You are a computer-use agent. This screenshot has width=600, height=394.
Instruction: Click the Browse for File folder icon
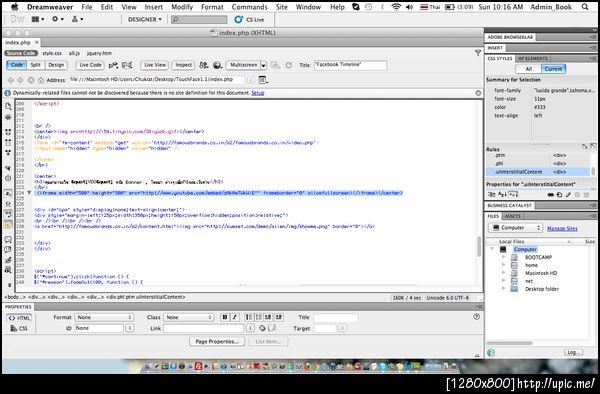click(x=272, y=328)
